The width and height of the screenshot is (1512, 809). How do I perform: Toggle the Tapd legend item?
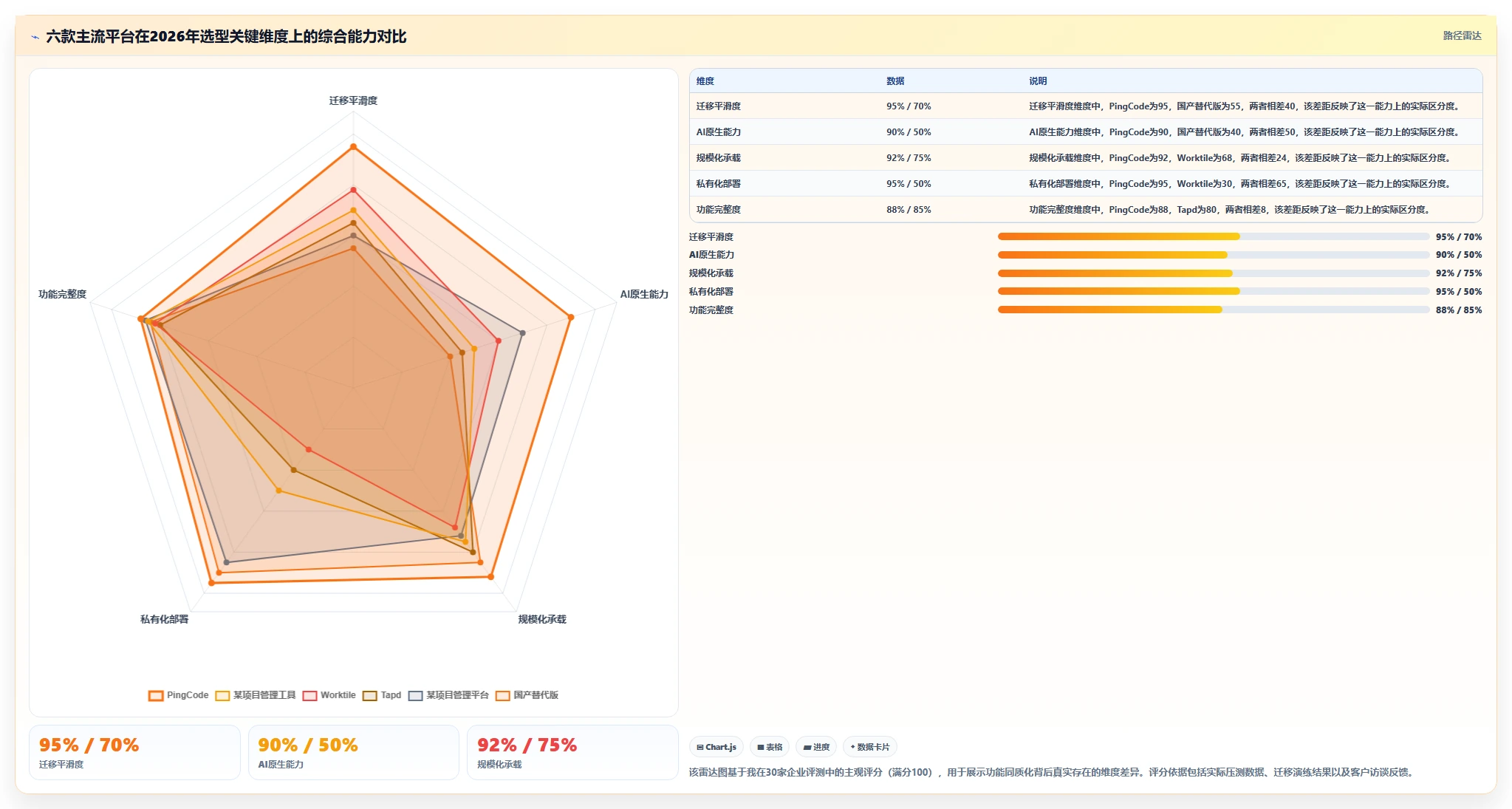[382, 695]
